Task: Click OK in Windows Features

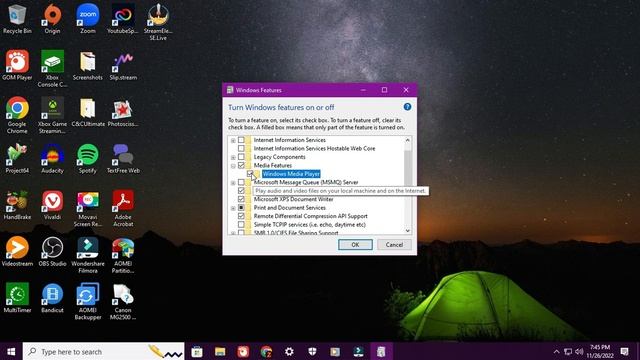Action: coord(355,244)
